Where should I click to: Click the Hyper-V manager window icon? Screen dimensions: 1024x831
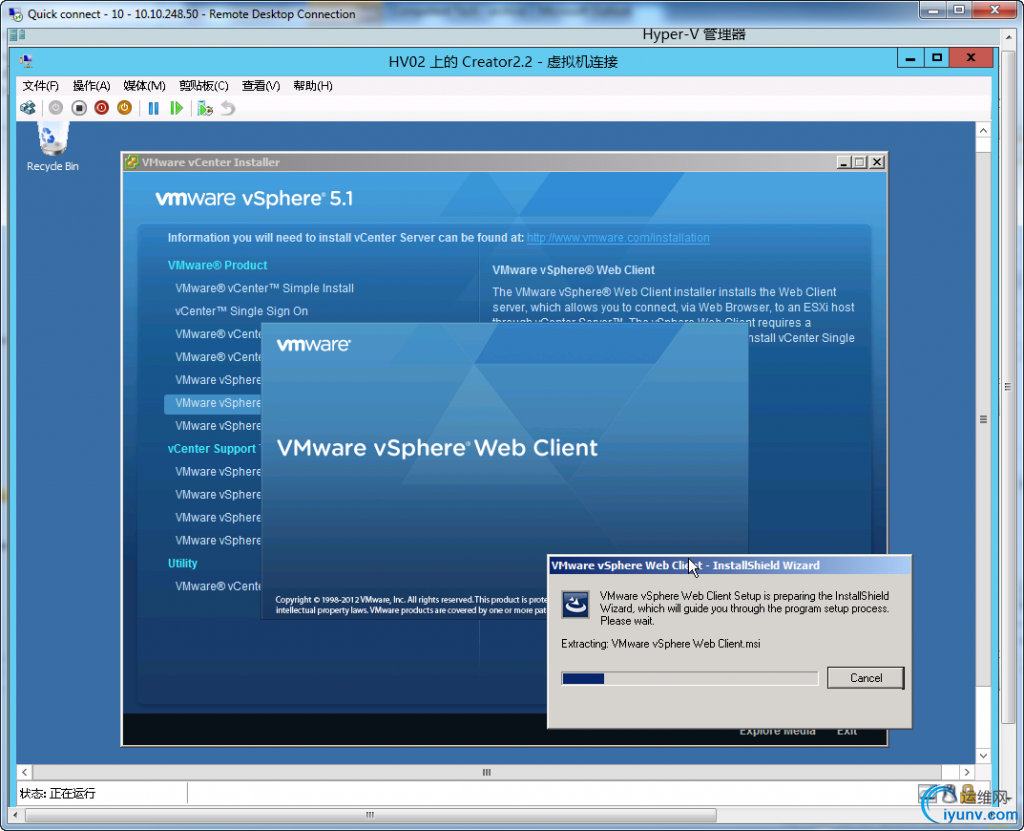[18, 35]
